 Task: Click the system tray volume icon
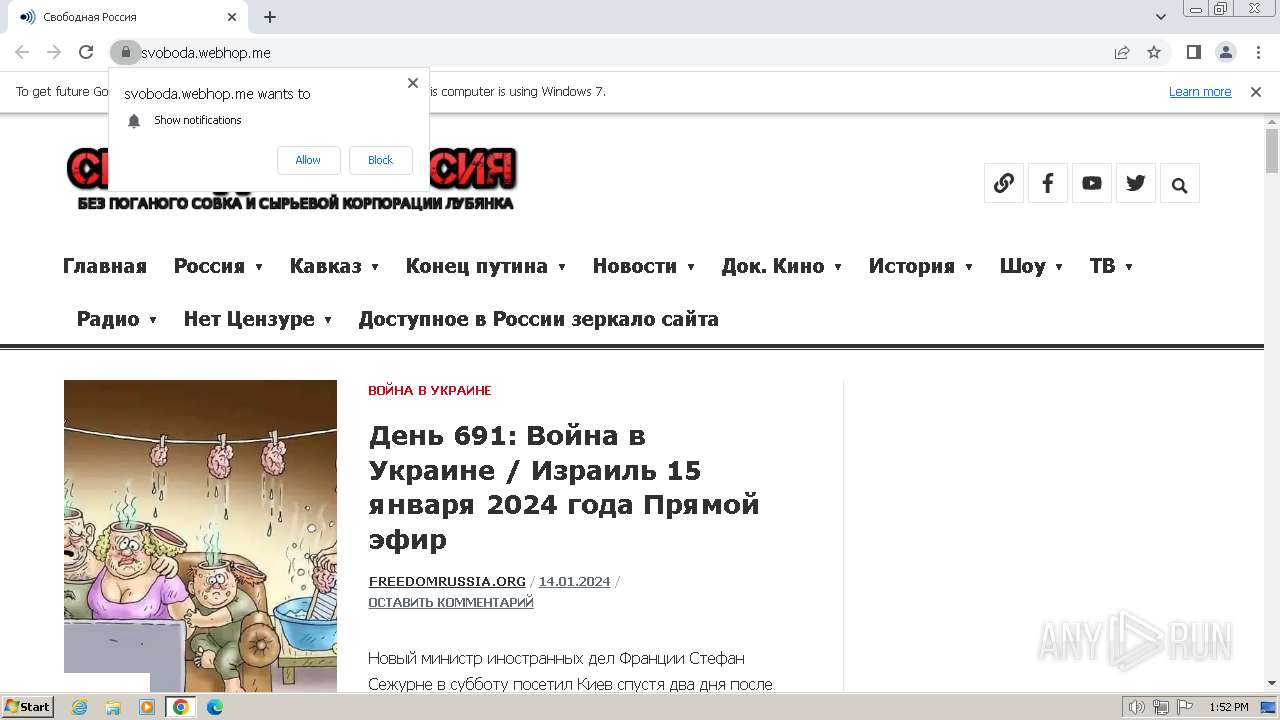(1137, 707)
